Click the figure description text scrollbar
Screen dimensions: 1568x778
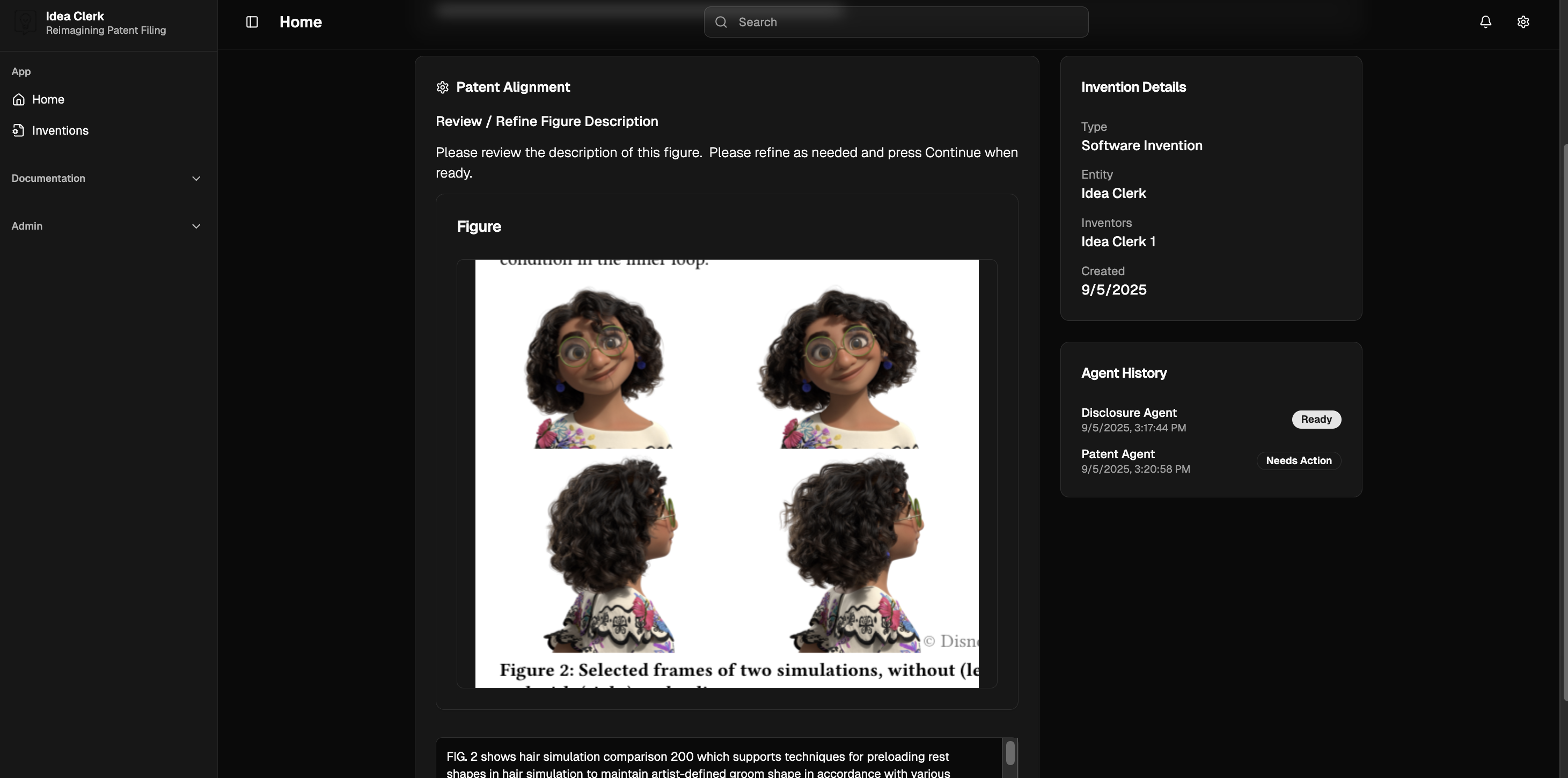click(1010, 753)
